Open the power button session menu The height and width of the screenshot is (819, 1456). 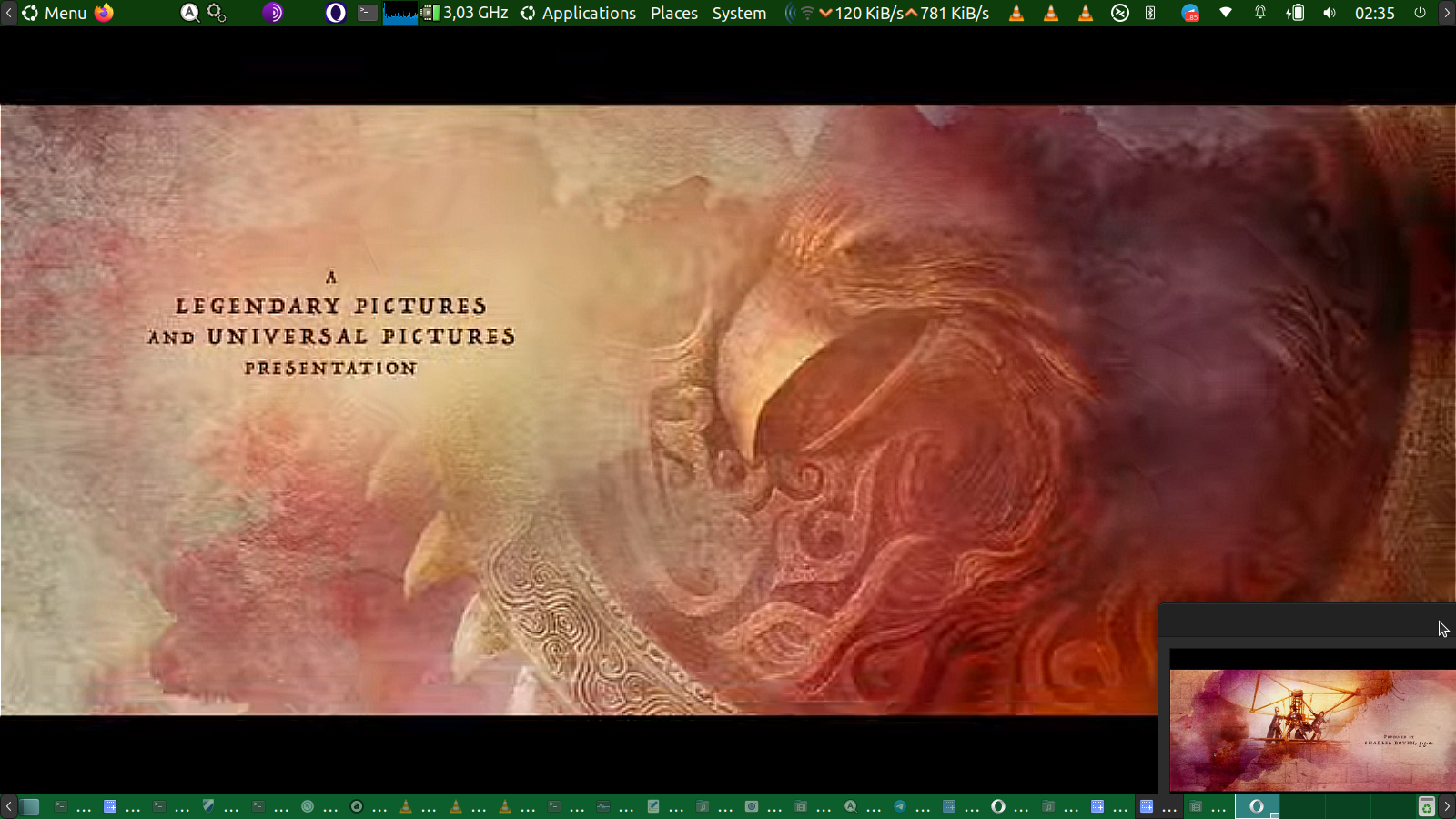[1420, 13]
